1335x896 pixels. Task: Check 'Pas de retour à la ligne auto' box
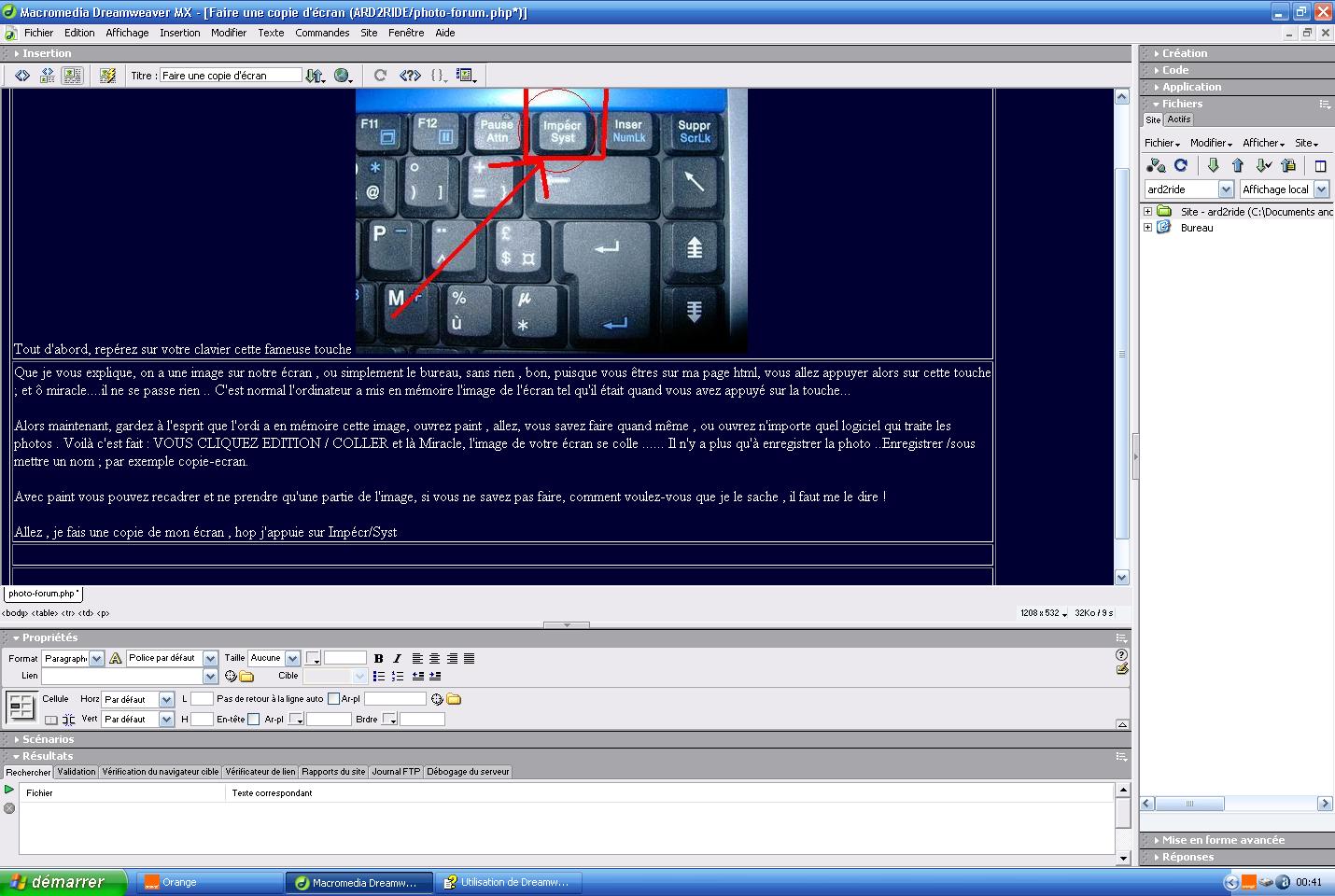[x=333, y=699]
